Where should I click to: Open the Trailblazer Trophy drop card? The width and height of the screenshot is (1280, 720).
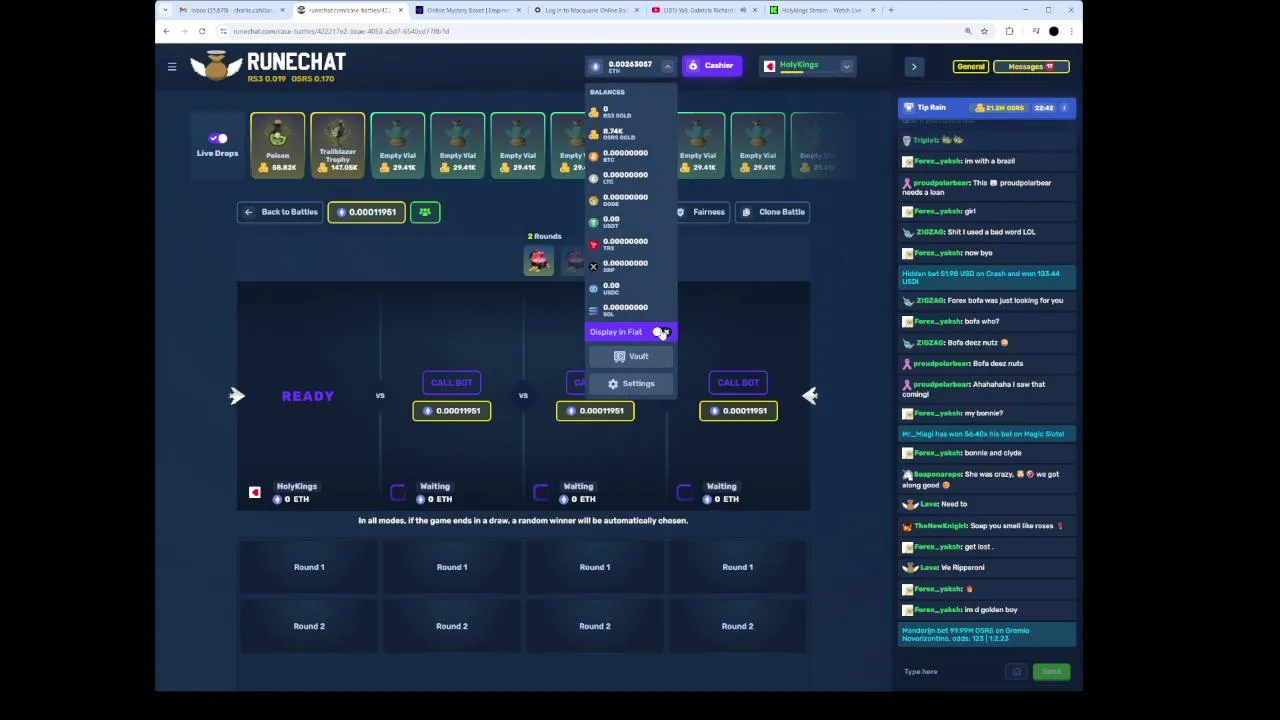coord(337,145)
